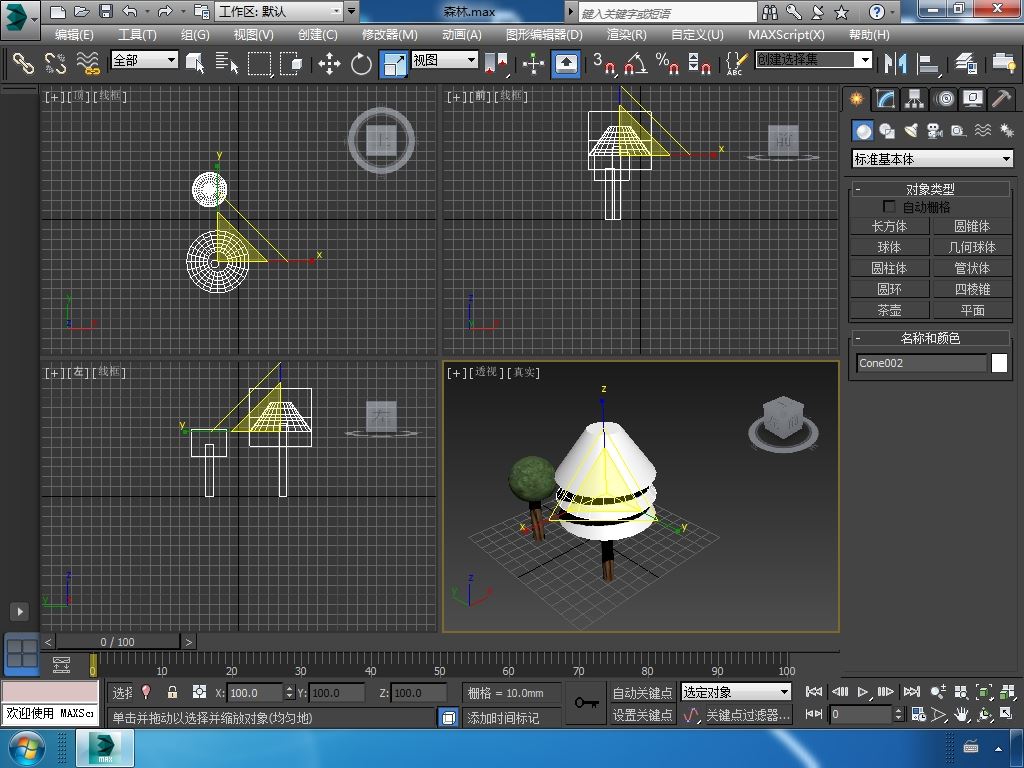
Task: Open the Hierarchy panel tab
Action: (x=914, y=99)
